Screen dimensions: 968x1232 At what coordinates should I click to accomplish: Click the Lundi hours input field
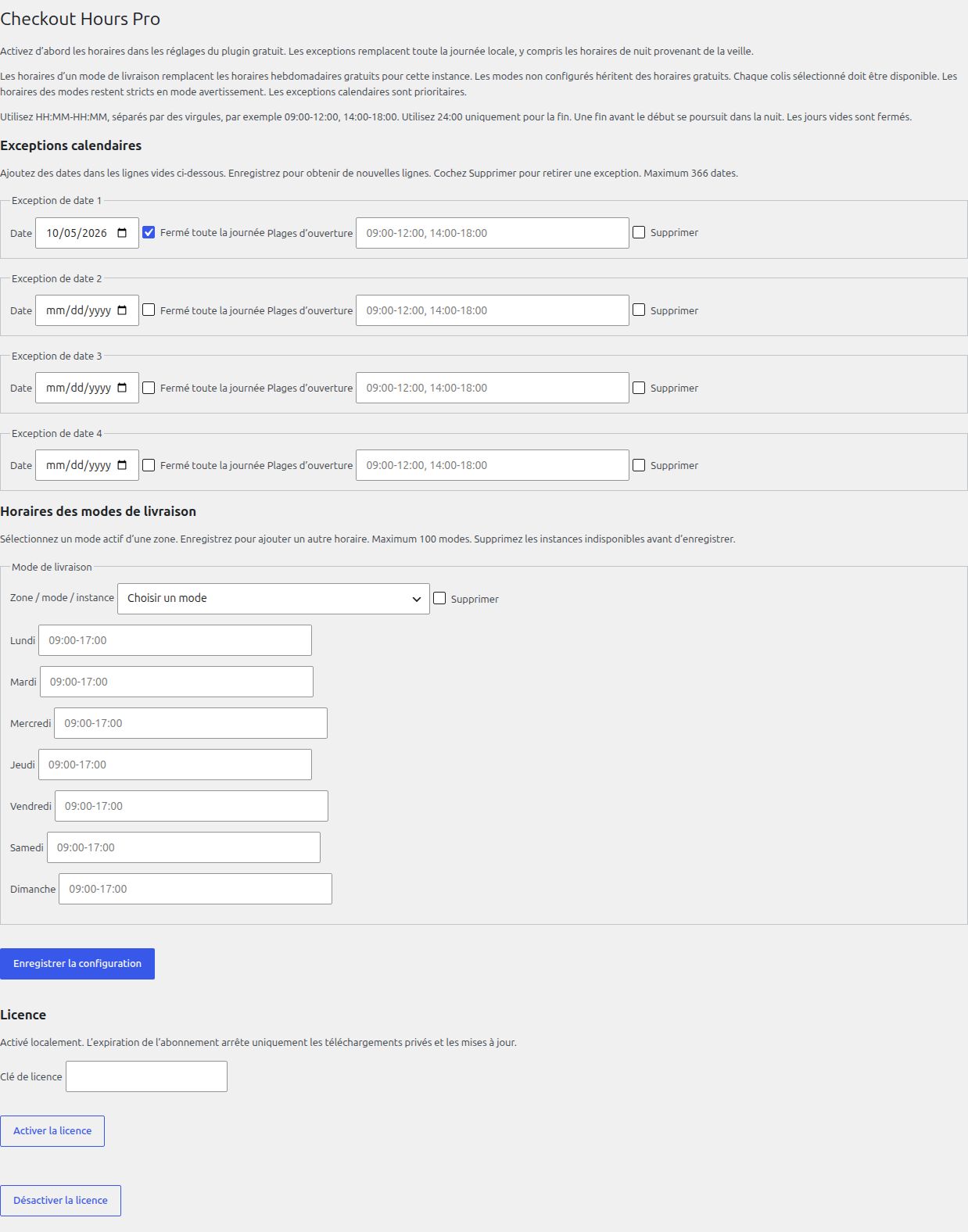[x=175, y=640]
